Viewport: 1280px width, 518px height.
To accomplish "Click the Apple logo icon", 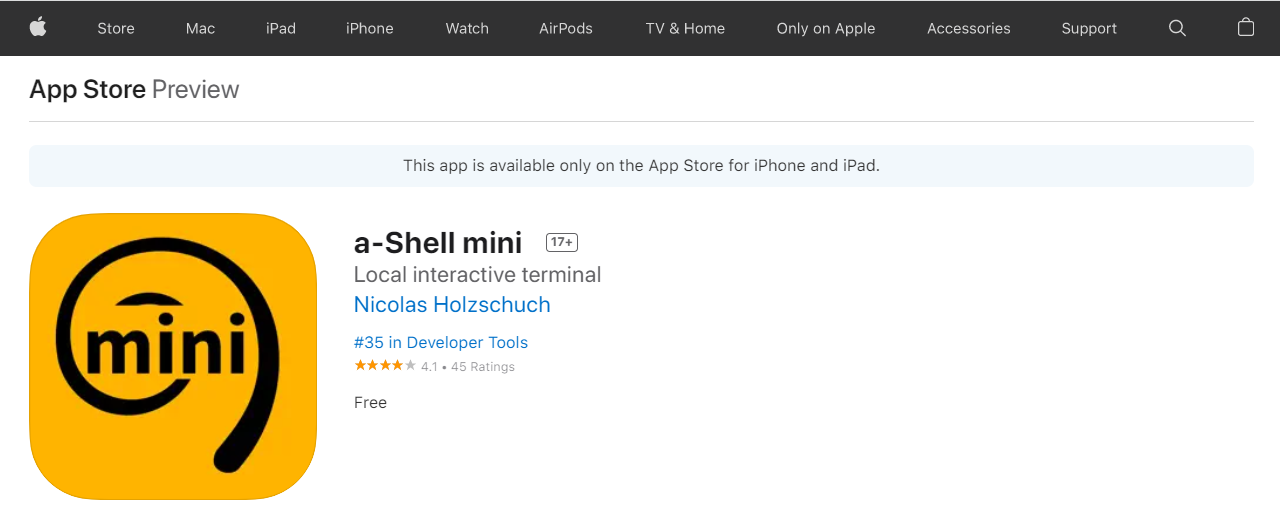I will (38, 27).
